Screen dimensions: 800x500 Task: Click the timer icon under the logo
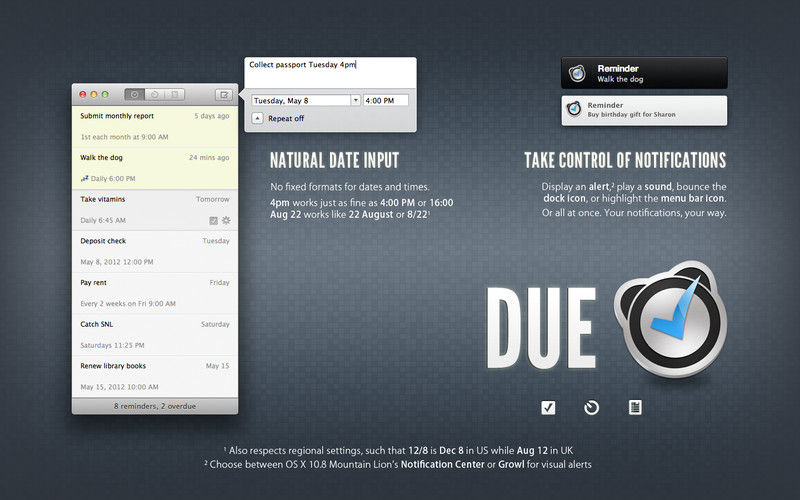pos(591,407)
